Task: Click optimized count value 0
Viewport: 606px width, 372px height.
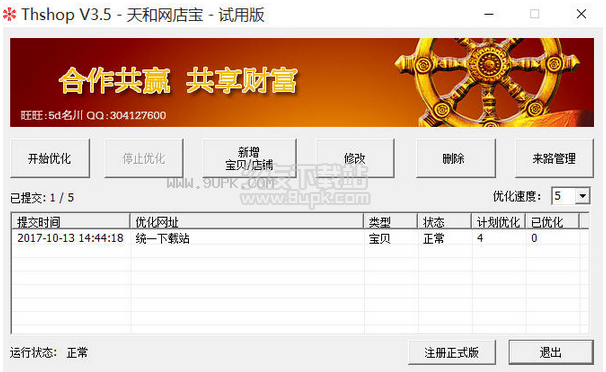Action: (x=534, y=238)
